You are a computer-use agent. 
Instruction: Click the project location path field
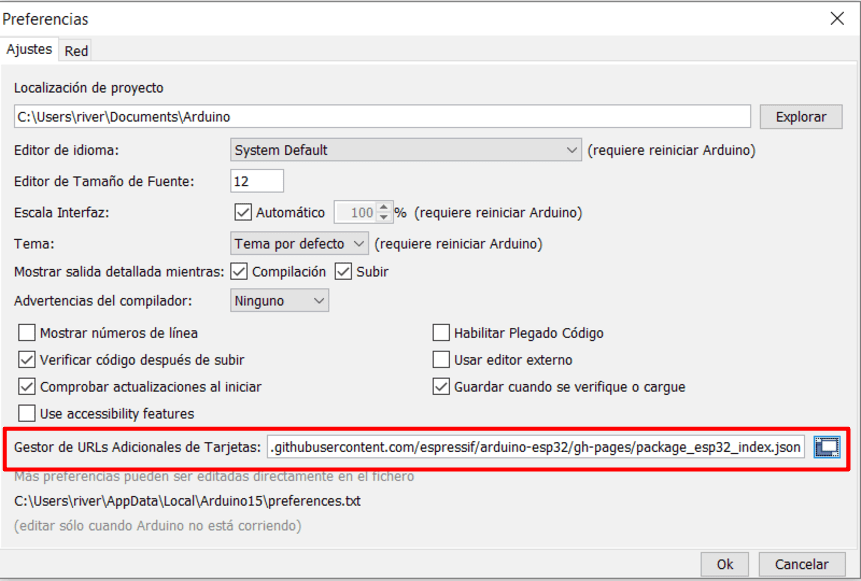point(382,117)
